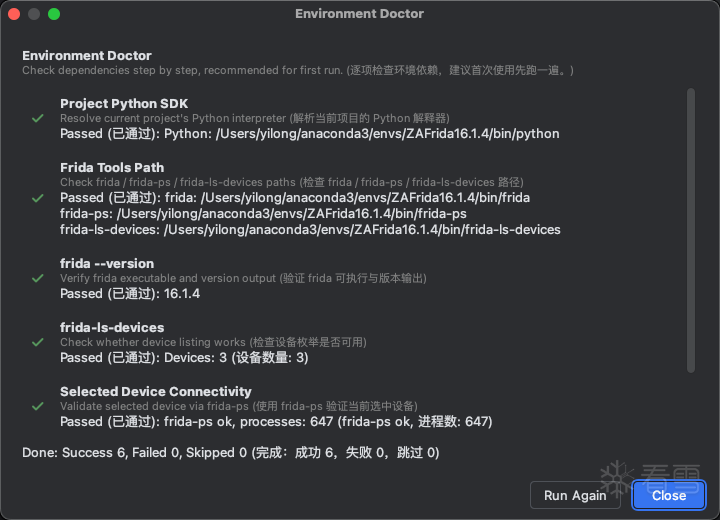
Task: Click the Done summary status line
Action: (230, 453)
